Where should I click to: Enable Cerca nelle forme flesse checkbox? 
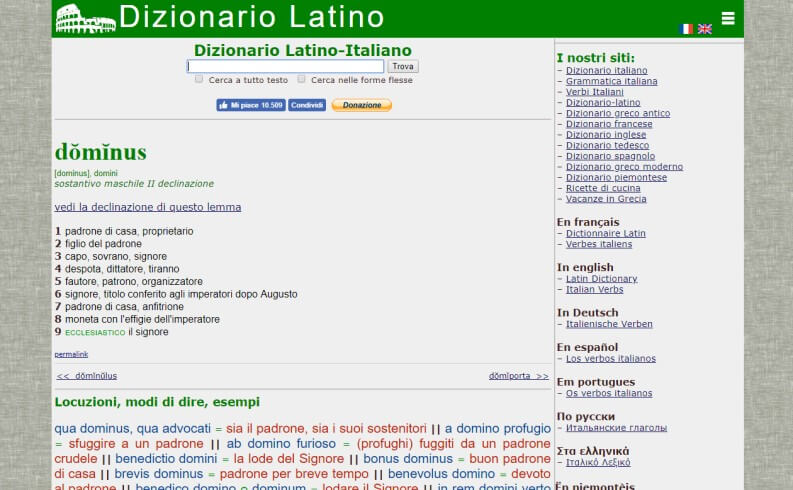(301, 79)
